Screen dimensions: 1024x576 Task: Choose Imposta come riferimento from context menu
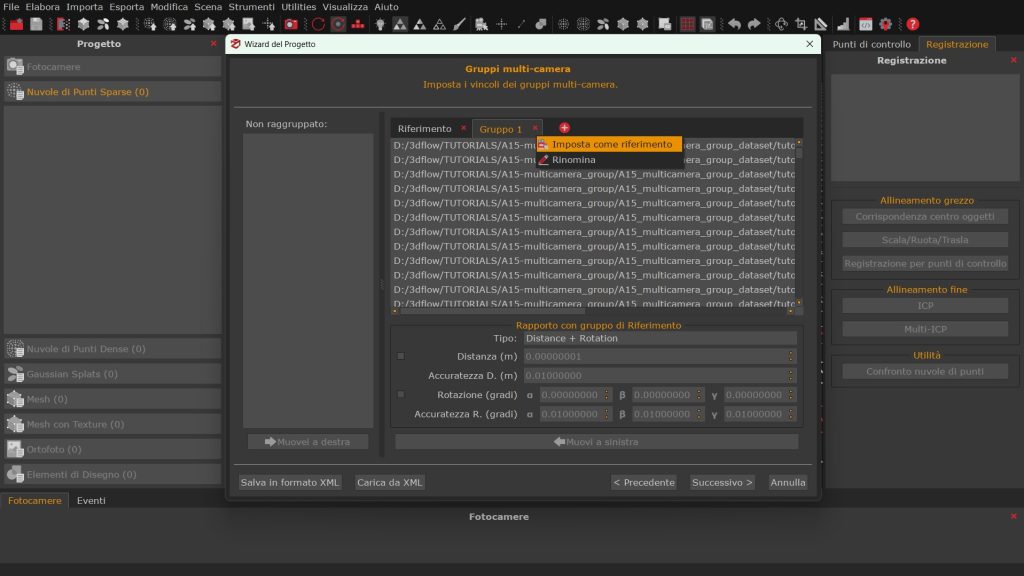[609, 144]
